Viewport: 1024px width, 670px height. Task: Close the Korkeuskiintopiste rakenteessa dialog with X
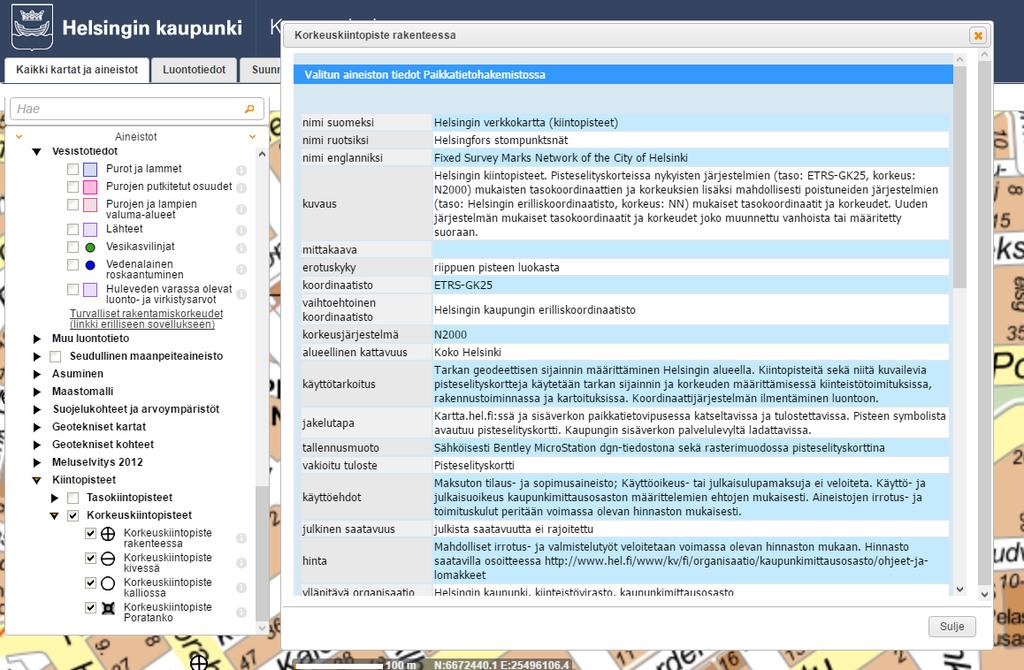[978, 35]
